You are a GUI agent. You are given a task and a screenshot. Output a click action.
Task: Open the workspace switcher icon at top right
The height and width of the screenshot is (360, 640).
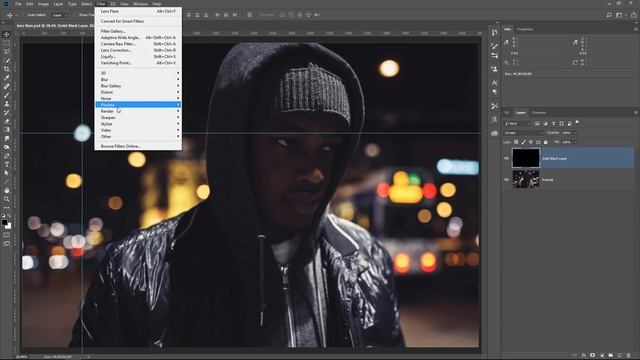[x=619, y=15]
